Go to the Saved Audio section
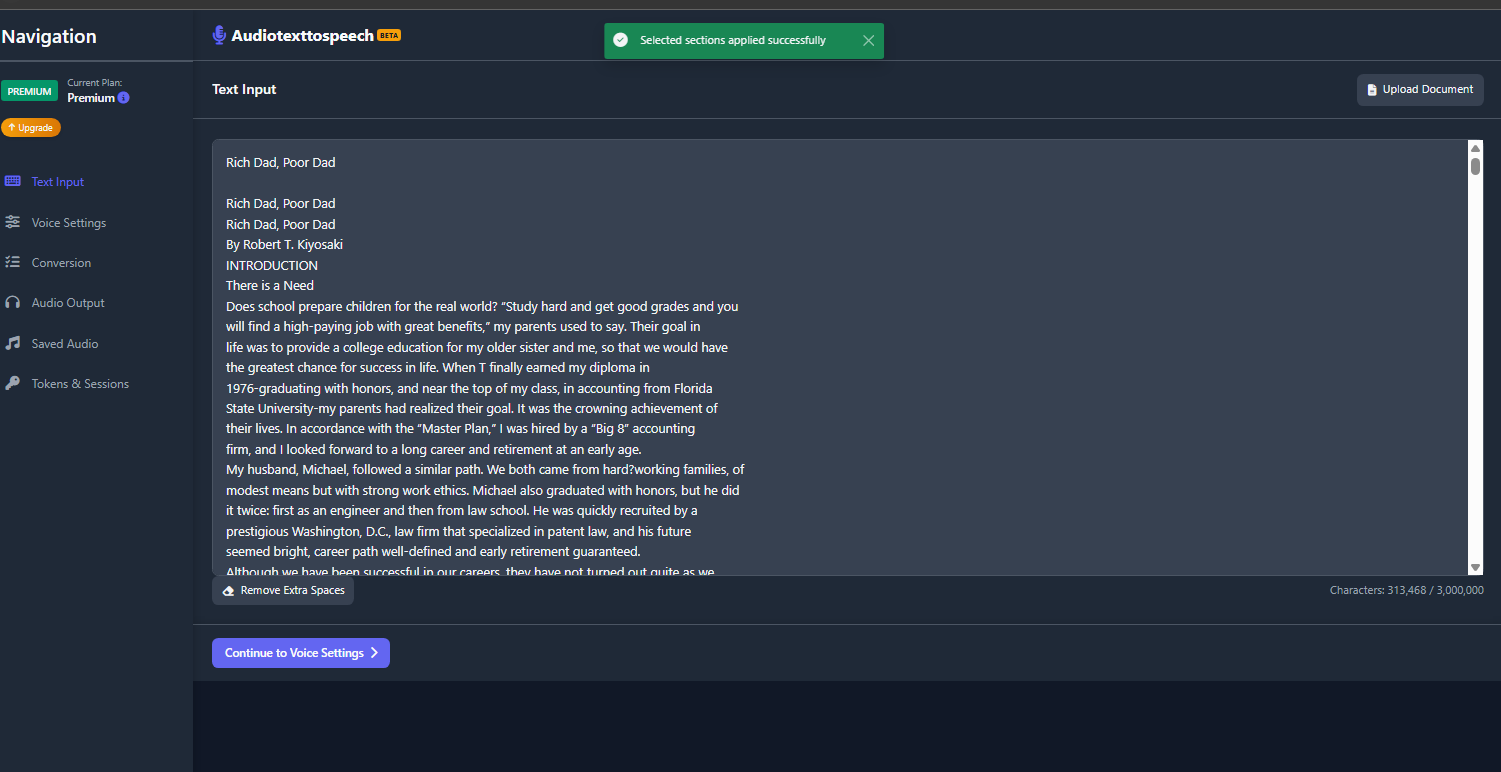 pyautogui.click(x=65, y=344)
